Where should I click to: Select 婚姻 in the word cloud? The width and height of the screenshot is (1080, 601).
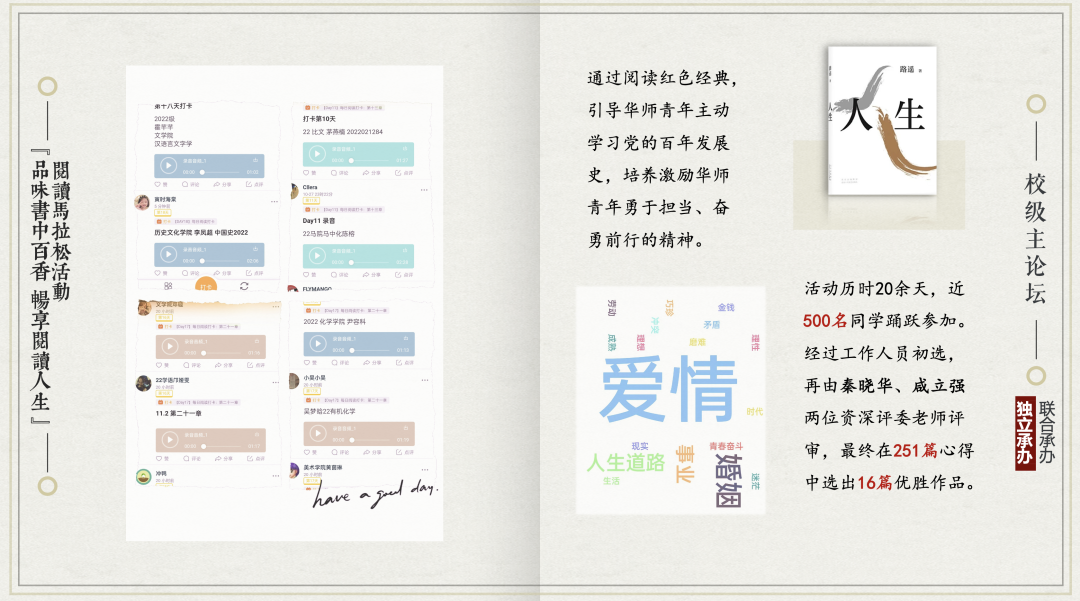(x=728, y=479)
